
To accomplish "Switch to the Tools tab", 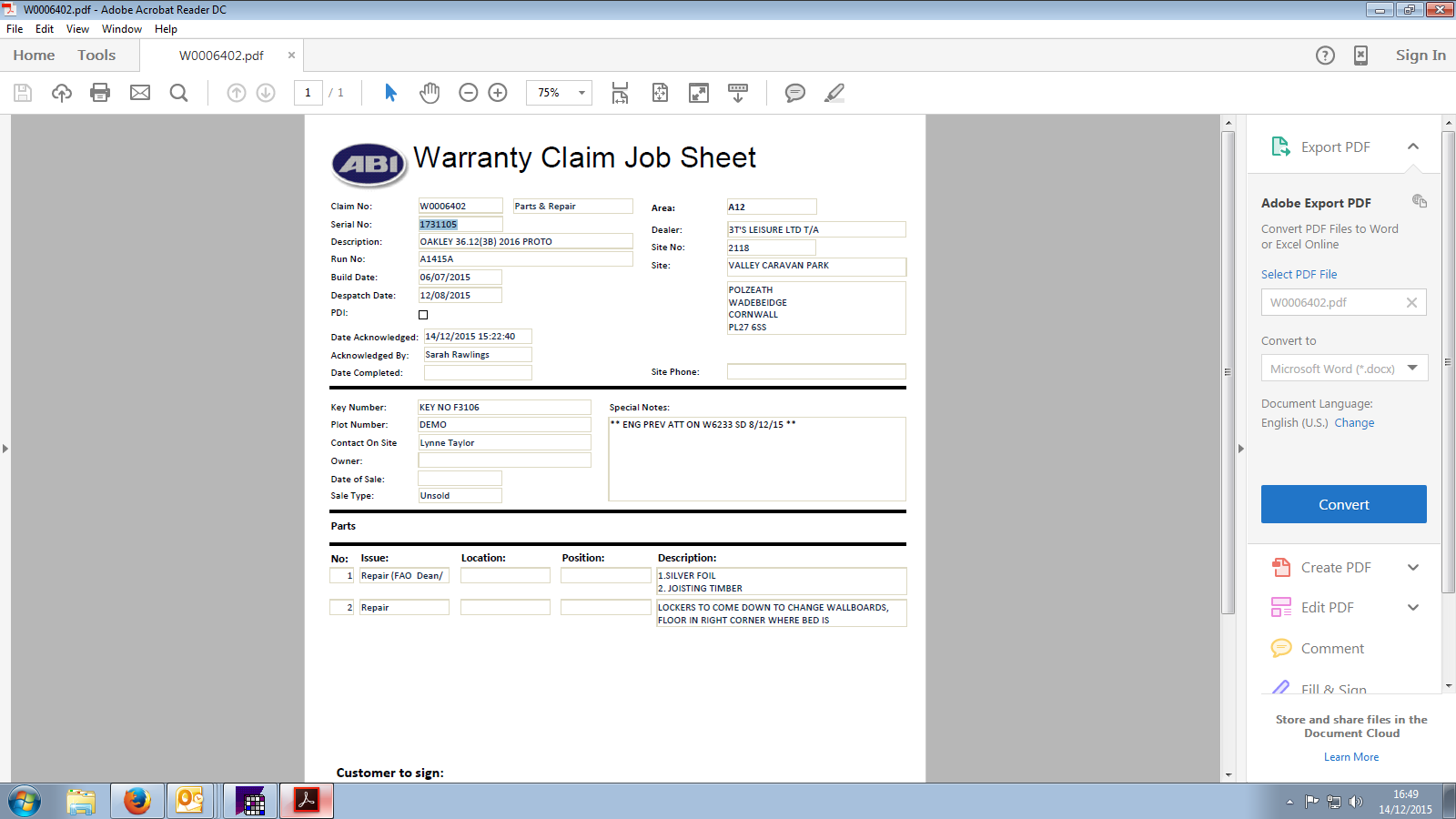I will click(96, 56).
